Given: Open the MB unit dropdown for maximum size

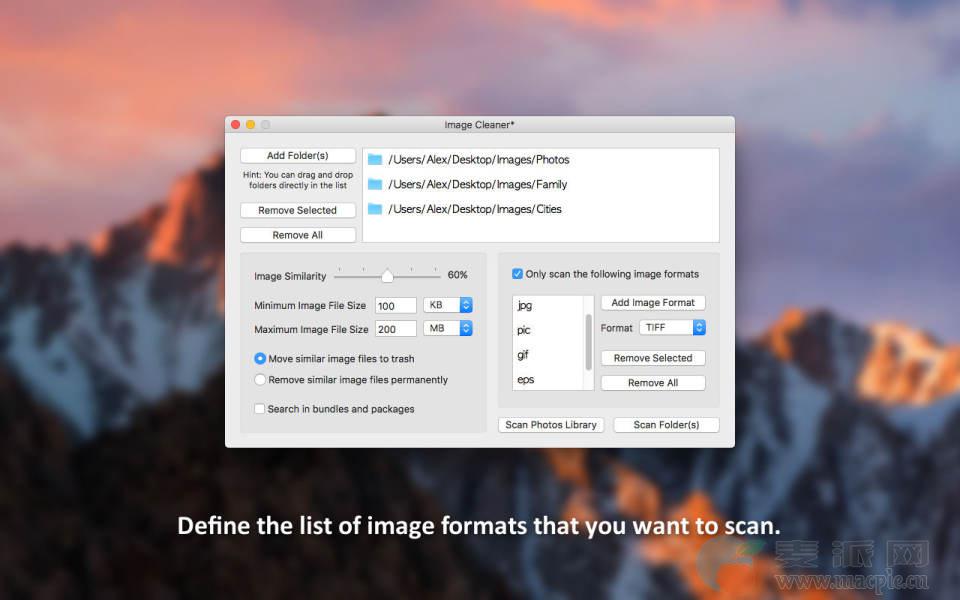Looking at the screenshot, I should point(447,328).
